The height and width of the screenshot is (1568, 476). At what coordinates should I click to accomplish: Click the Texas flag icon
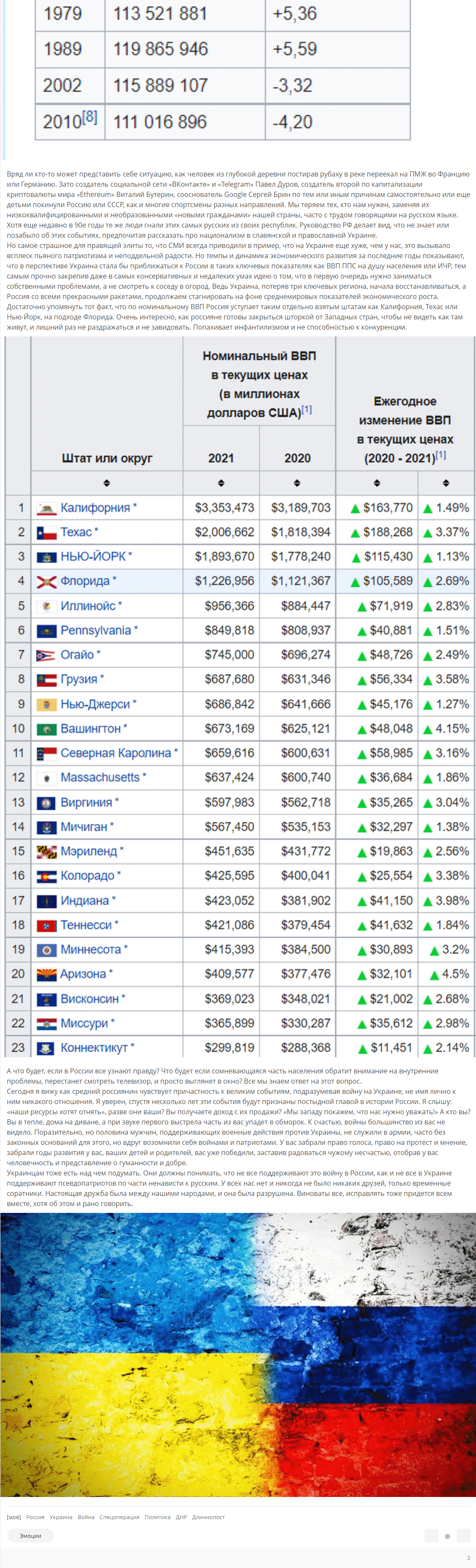(x=46, y=532)
